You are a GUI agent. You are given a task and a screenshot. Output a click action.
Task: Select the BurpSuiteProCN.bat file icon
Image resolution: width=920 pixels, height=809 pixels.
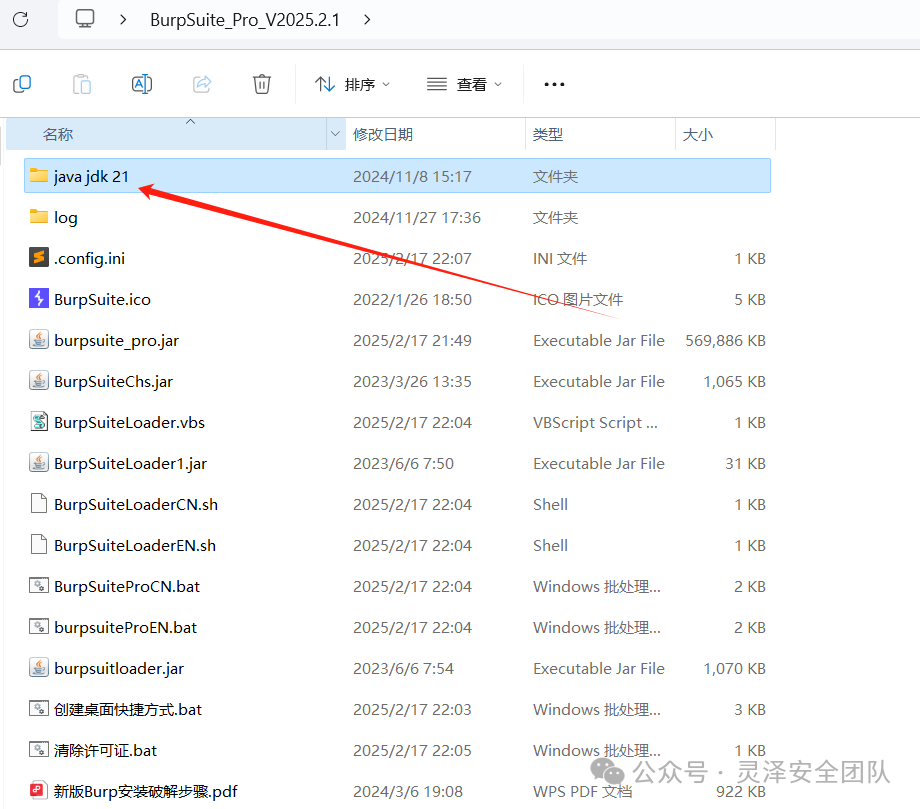pyautogui.click(x=39, y=585)
